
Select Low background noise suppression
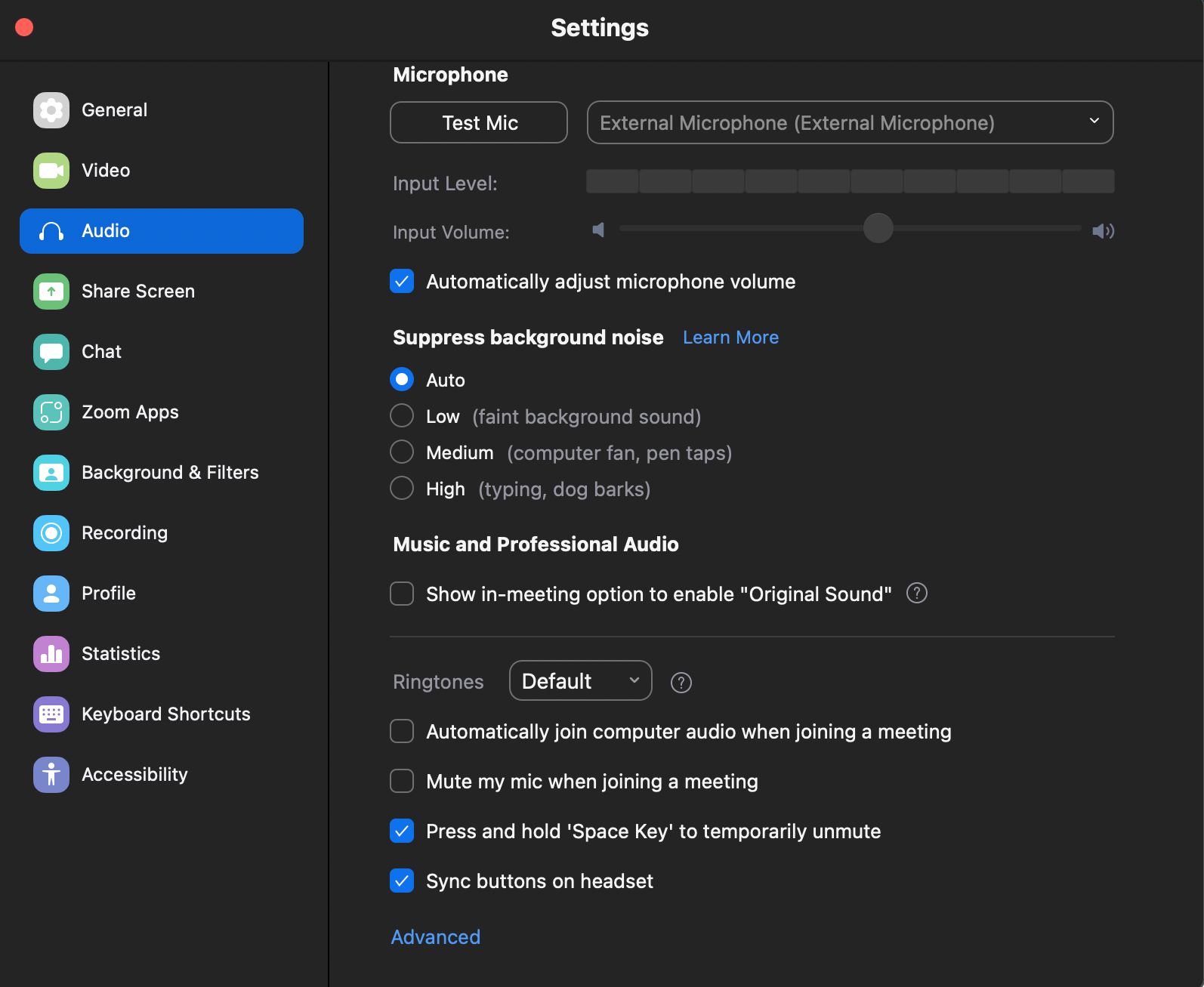coord(402,415)
